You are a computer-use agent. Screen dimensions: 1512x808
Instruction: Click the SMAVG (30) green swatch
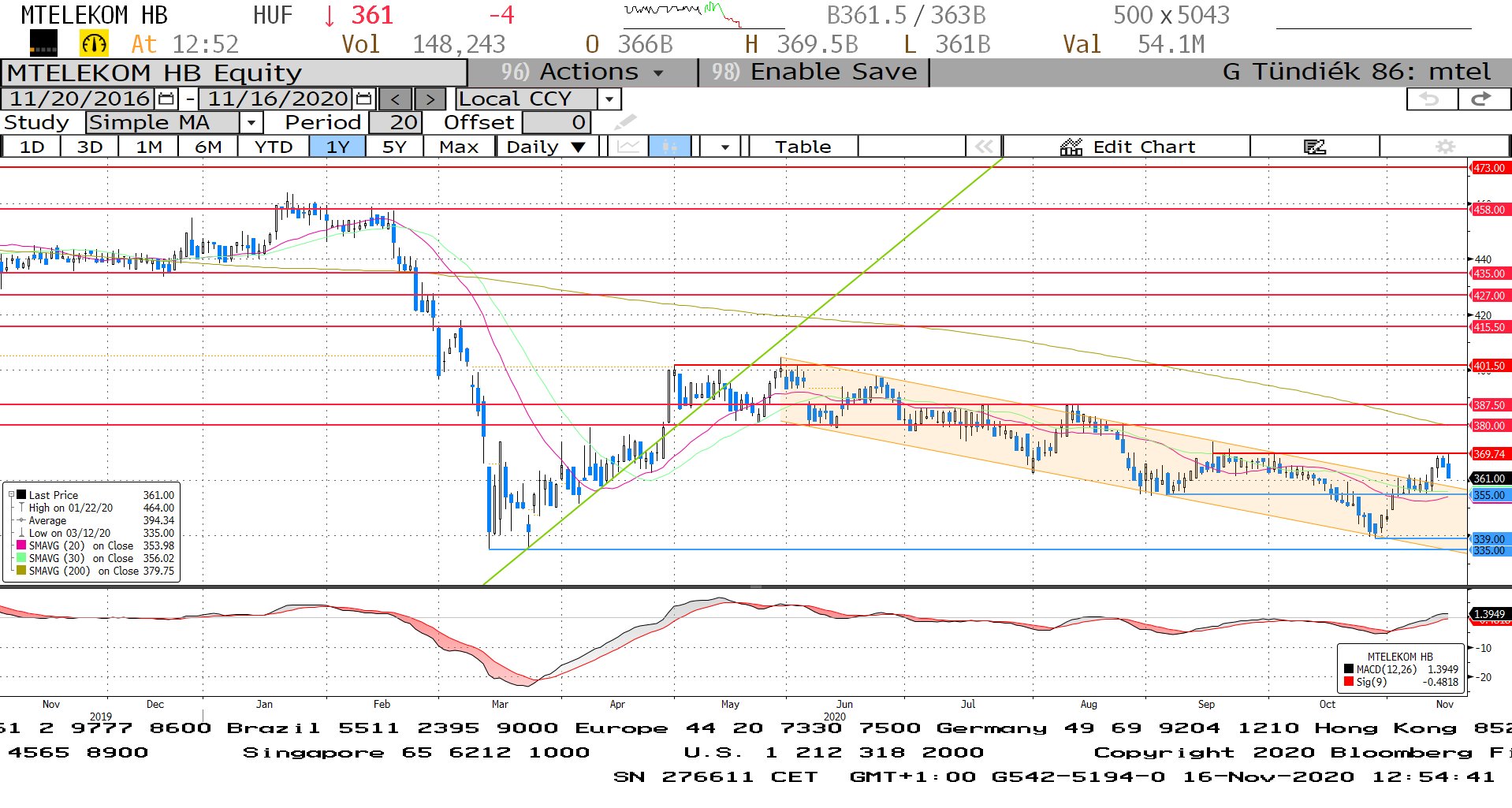(x=21, y=558)
